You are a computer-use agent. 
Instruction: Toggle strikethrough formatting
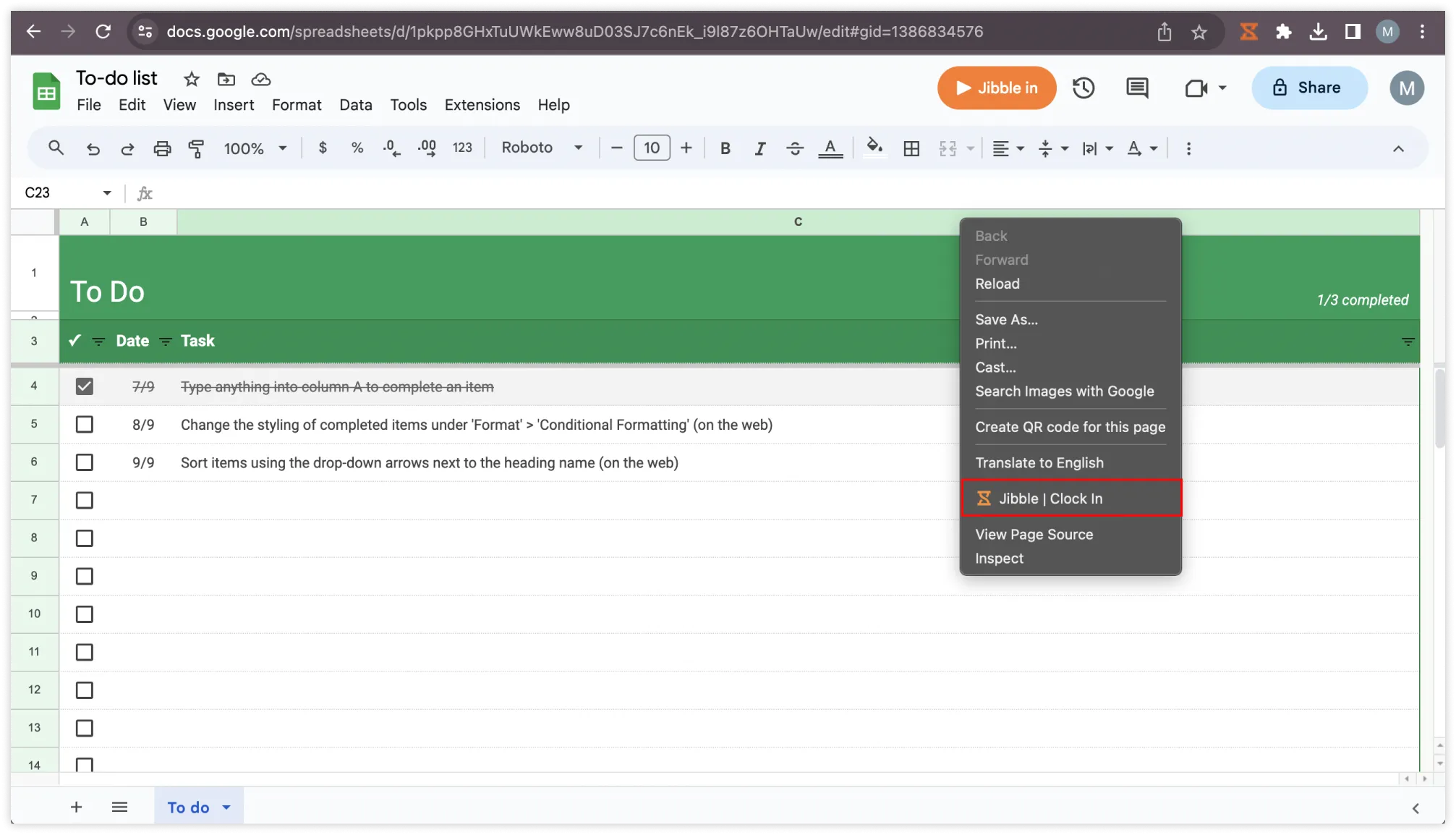[x=795, y=148]
